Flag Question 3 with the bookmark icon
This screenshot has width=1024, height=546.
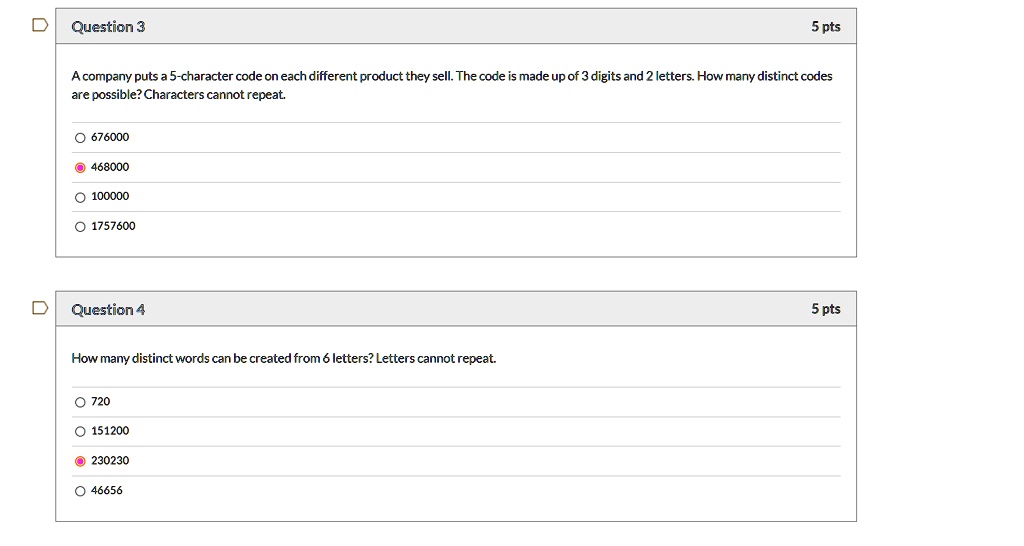pyautogui.click(x=39, y=26)
